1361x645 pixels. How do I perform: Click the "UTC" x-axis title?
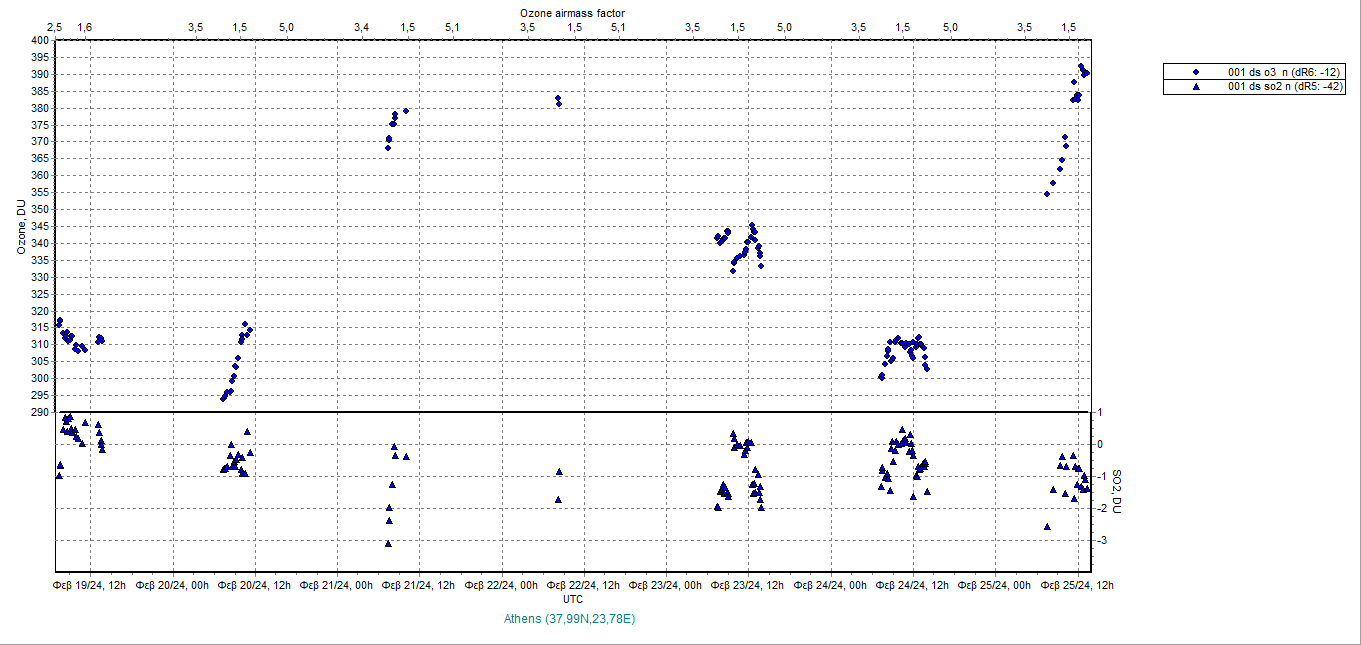573,599
